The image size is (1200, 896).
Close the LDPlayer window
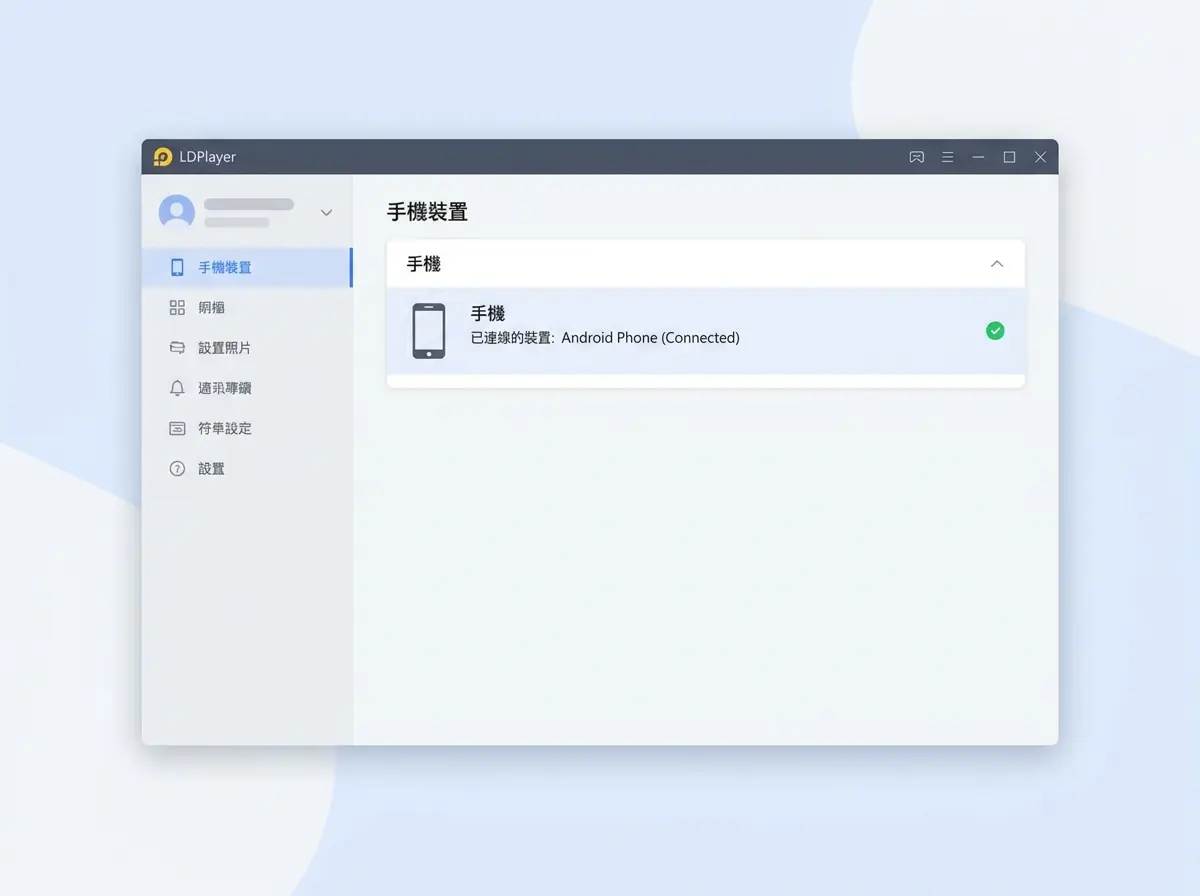[1040, 157]
